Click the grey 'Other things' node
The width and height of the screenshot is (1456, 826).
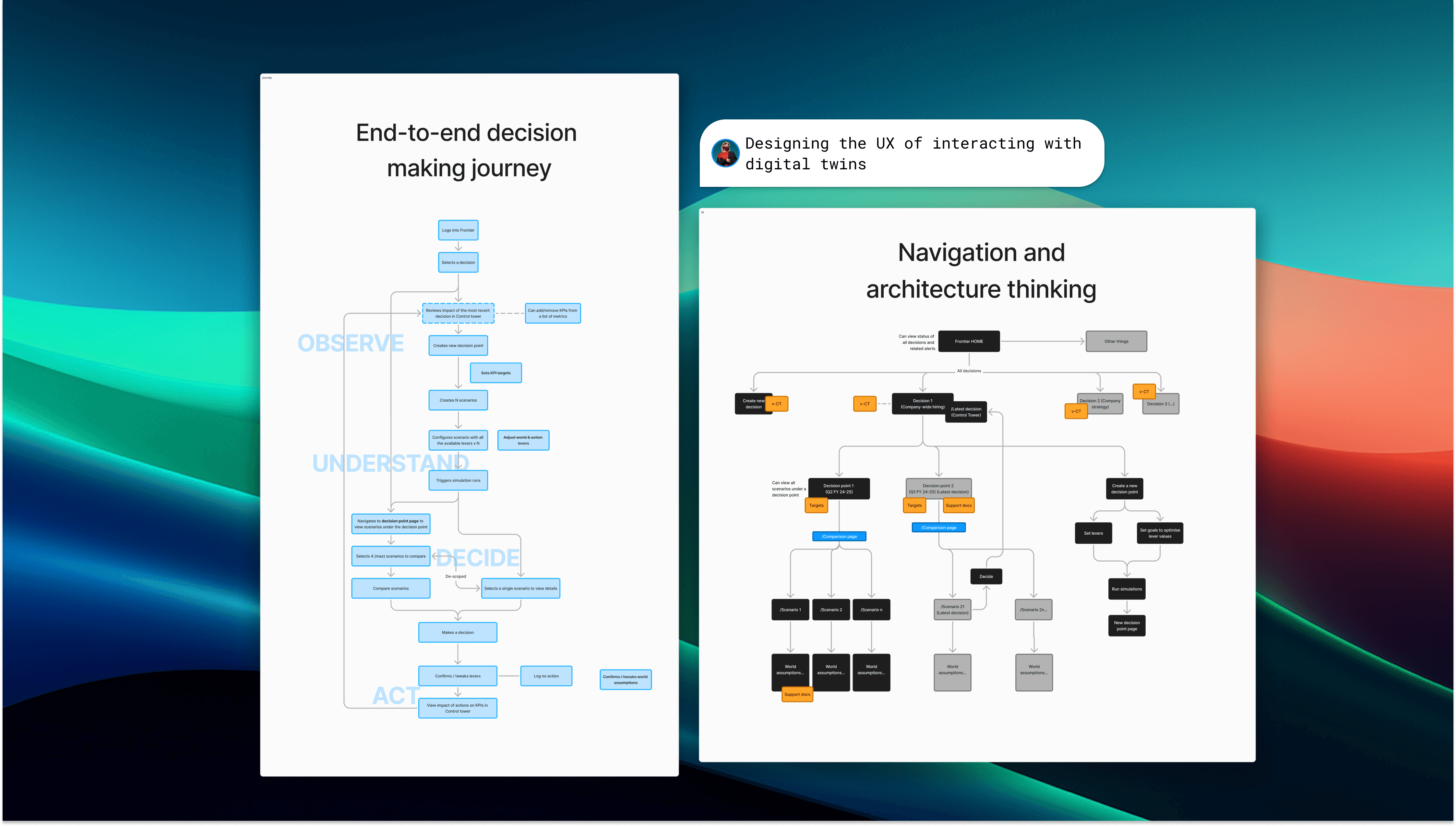(x=1116, y=342)
